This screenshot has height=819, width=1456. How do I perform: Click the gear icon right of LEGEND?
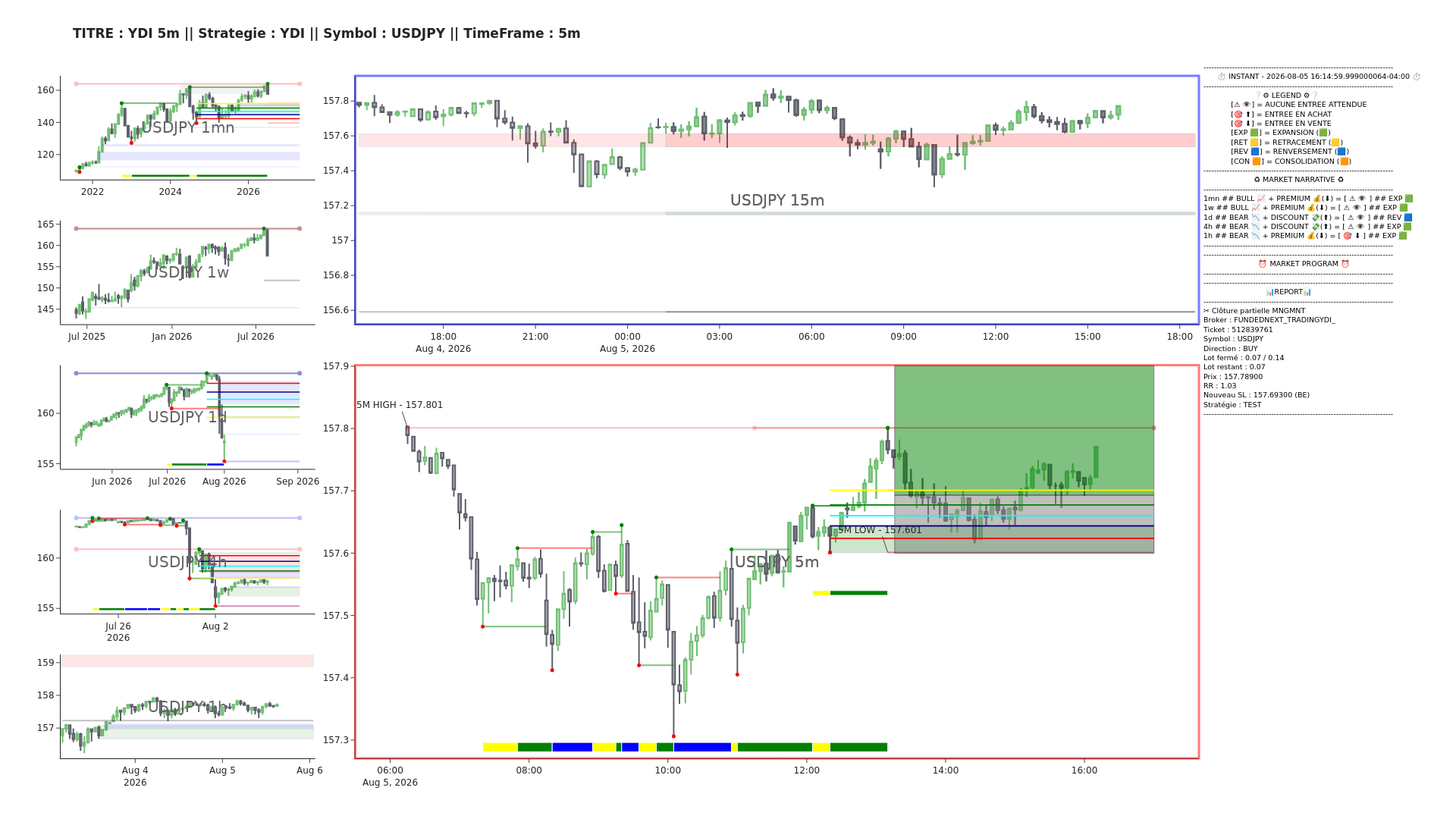click(1306, 96)
